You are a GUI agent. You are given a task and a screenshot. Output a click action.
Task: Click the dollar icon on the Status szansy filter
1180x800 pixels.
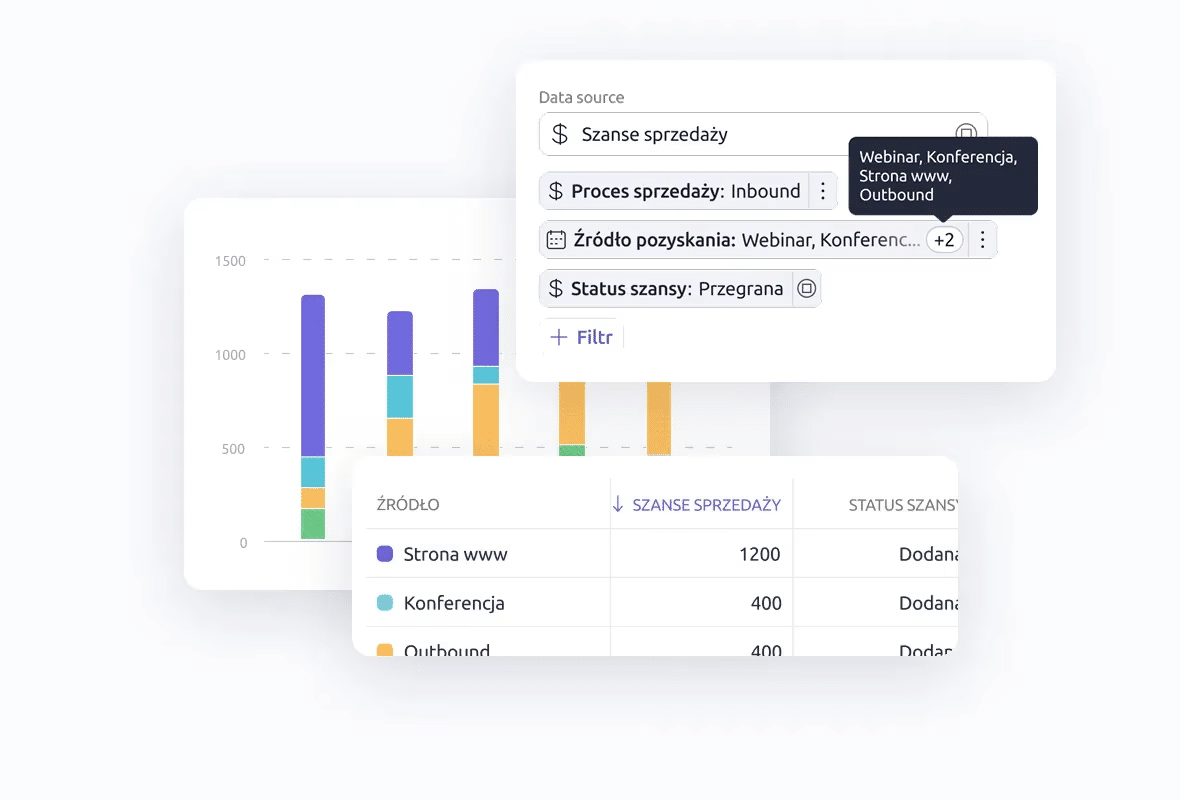[x=556, y=289]
